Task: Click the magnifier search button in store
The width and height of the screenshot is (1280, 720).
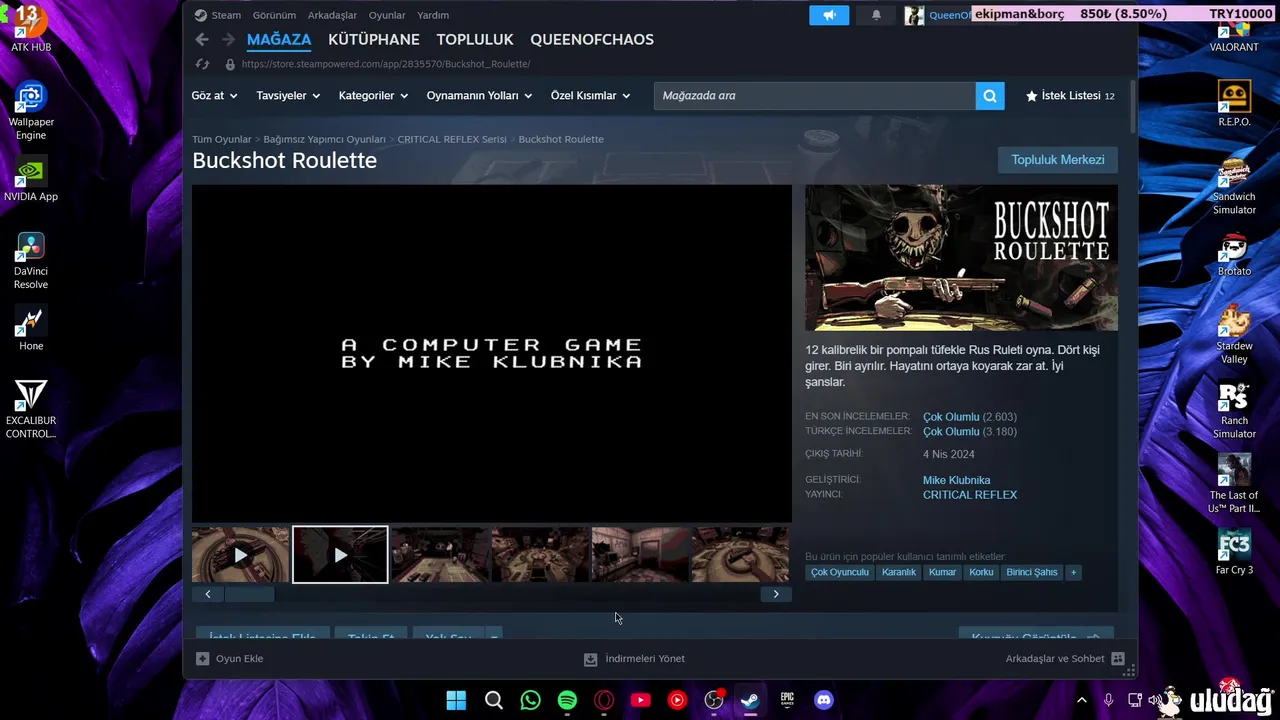Action: [990, 96]
